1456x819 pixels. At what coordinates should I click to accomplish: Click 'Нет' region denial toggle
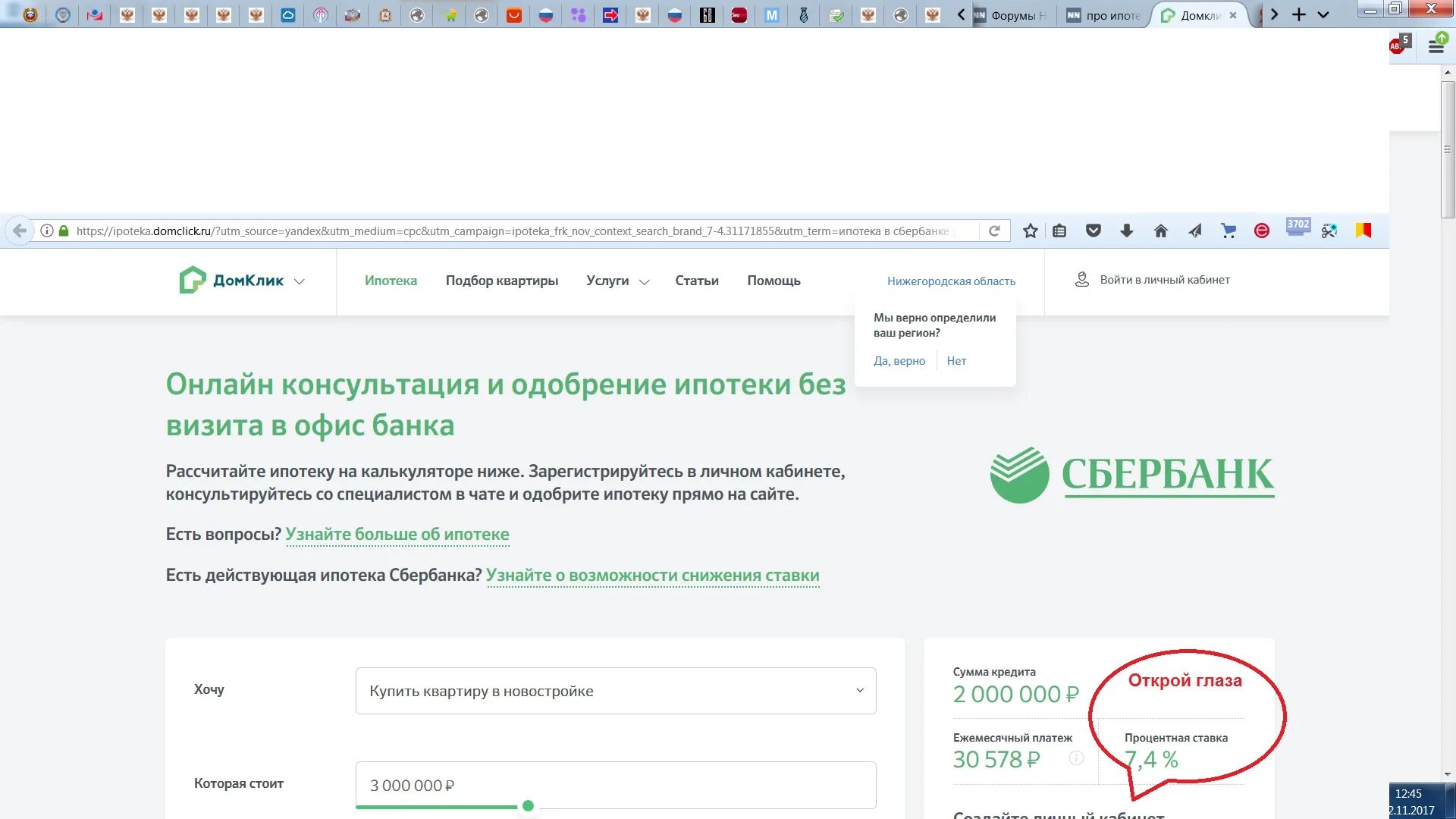957,360
